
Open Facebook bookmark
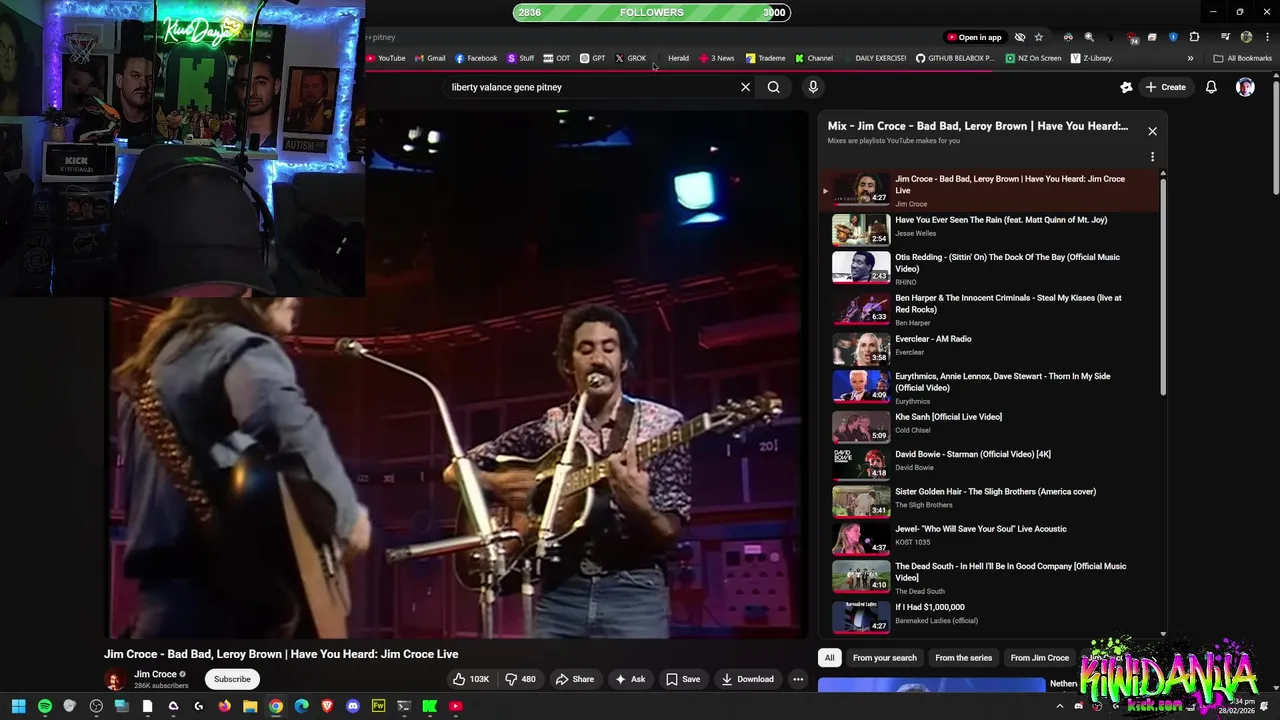coord(476,58)
